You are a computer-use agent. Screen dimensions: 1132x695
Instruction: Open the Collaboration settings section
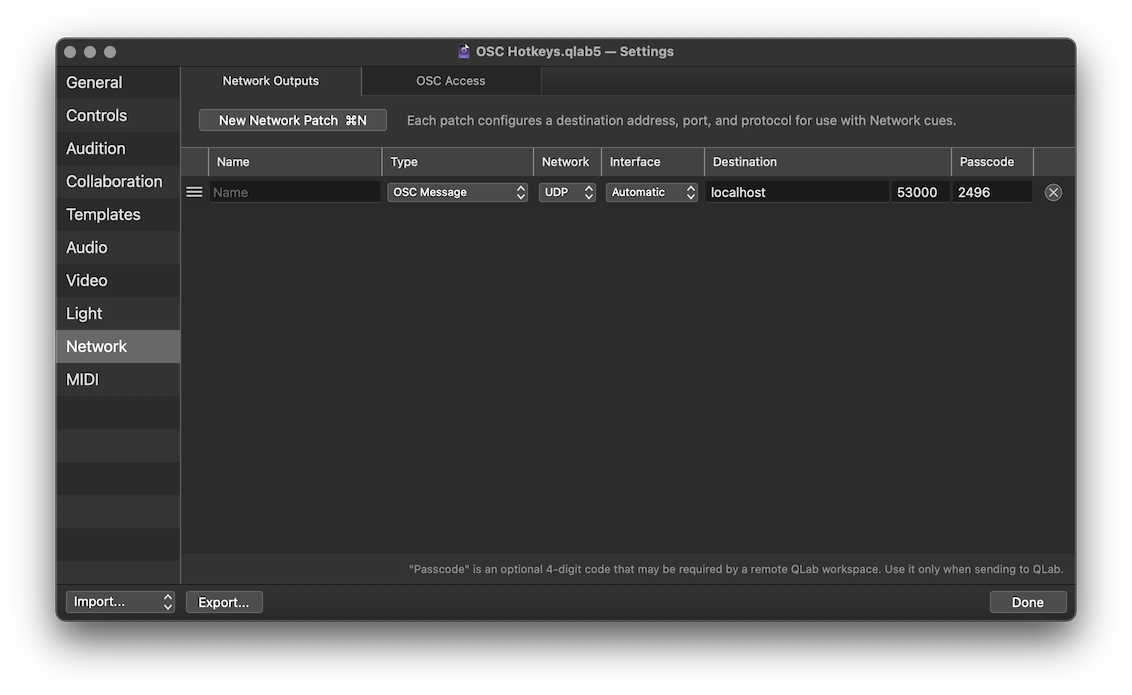tap(114, 182)
